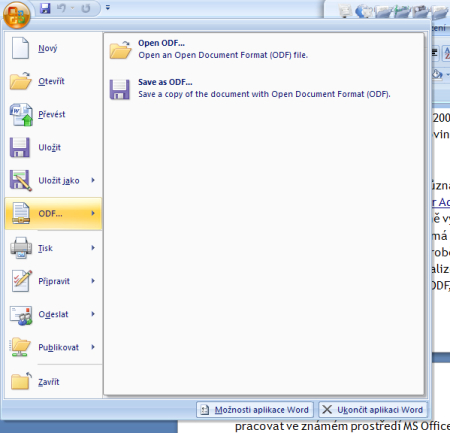
Task: Open the Undo history dropdown arrow
Action: (x=72, y=8)
